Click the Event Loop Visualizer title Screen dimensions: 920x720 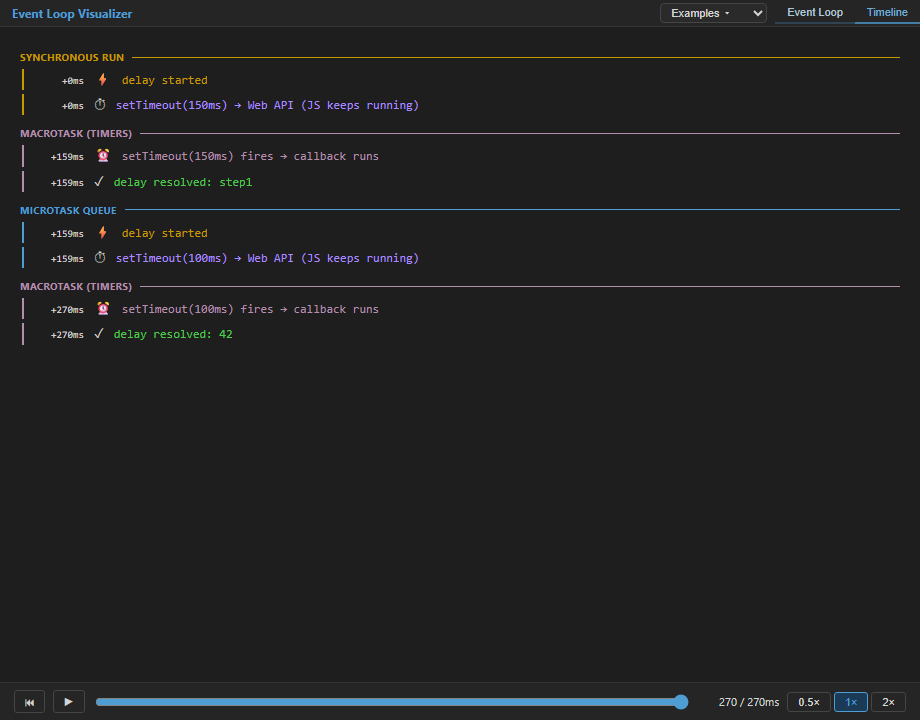point(72,13)
